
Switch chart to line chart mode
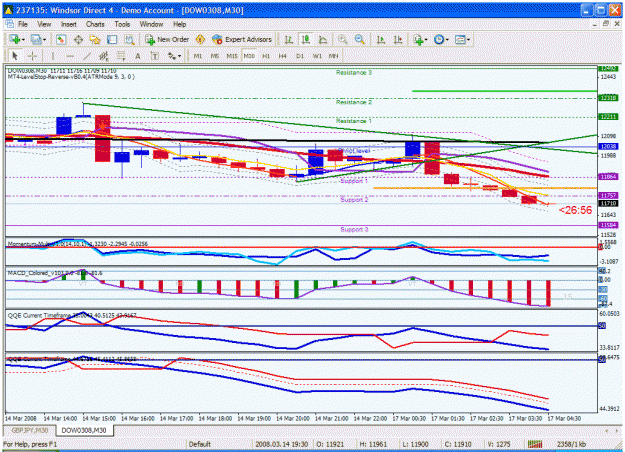click(323, 39)
